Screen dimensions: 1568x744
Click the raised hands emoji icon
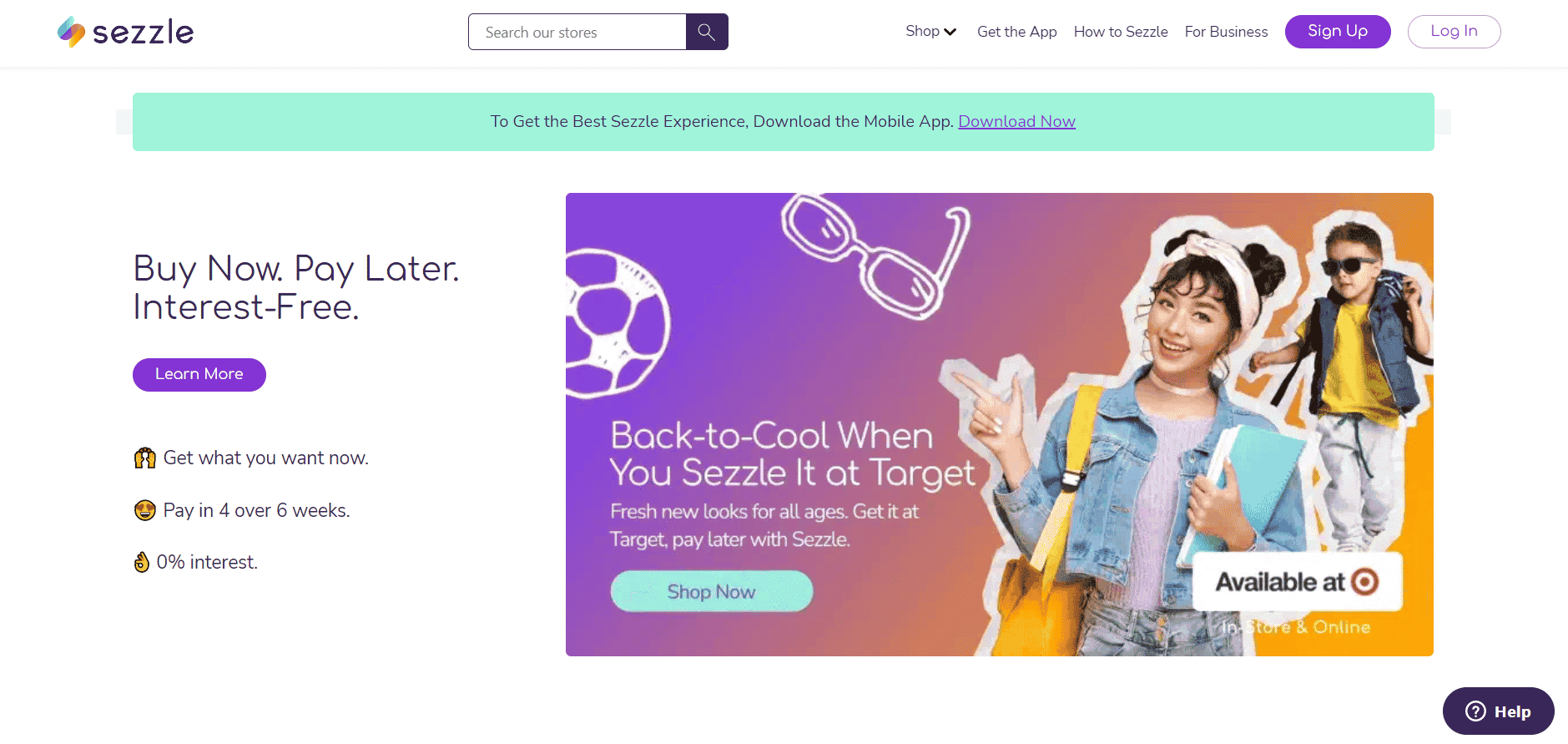coord(145,458)
